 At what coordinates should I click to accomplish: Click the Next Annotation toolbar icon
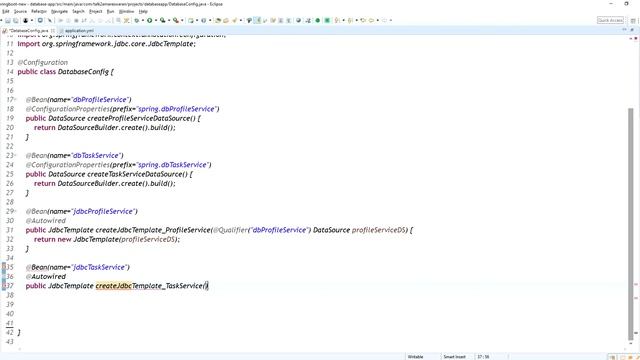coord(337,20)
